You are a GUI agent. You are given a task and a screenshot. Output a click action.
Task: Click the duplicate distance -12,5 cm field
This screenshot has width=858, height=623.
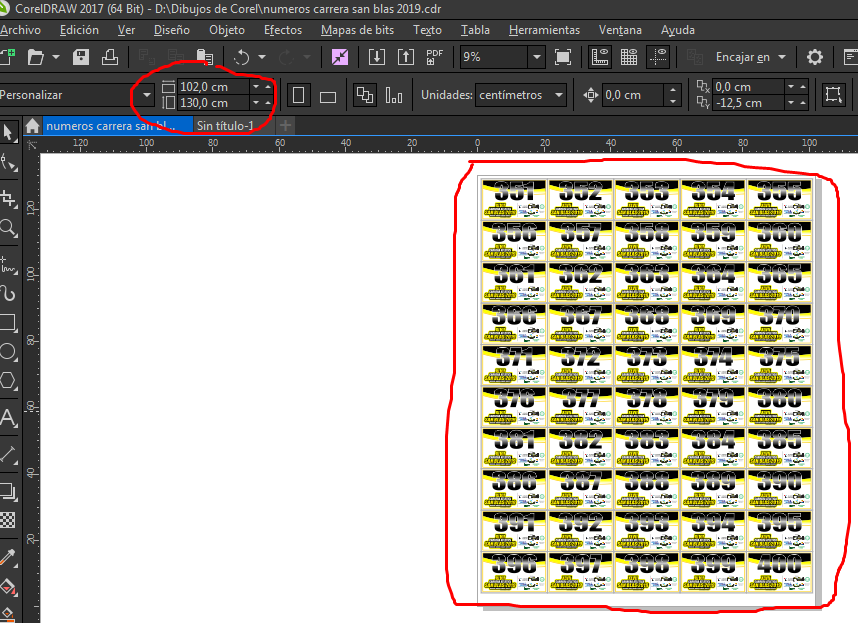click(x=748, y=103)
